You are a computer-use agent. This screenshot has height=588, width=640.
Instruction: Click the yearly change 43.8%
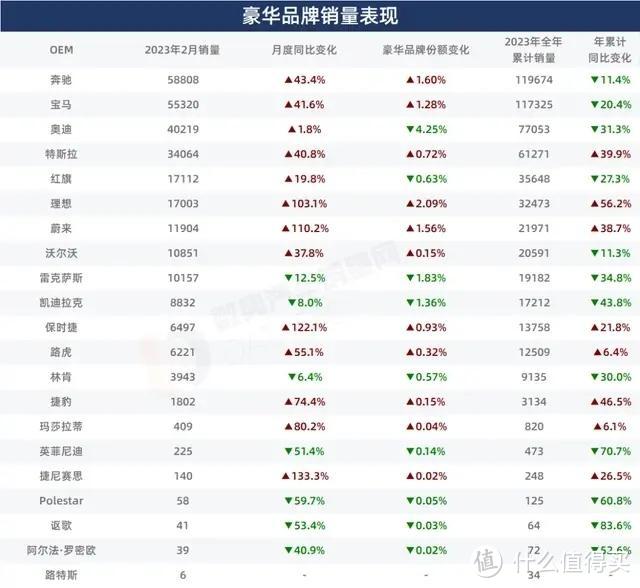point(611,302)
